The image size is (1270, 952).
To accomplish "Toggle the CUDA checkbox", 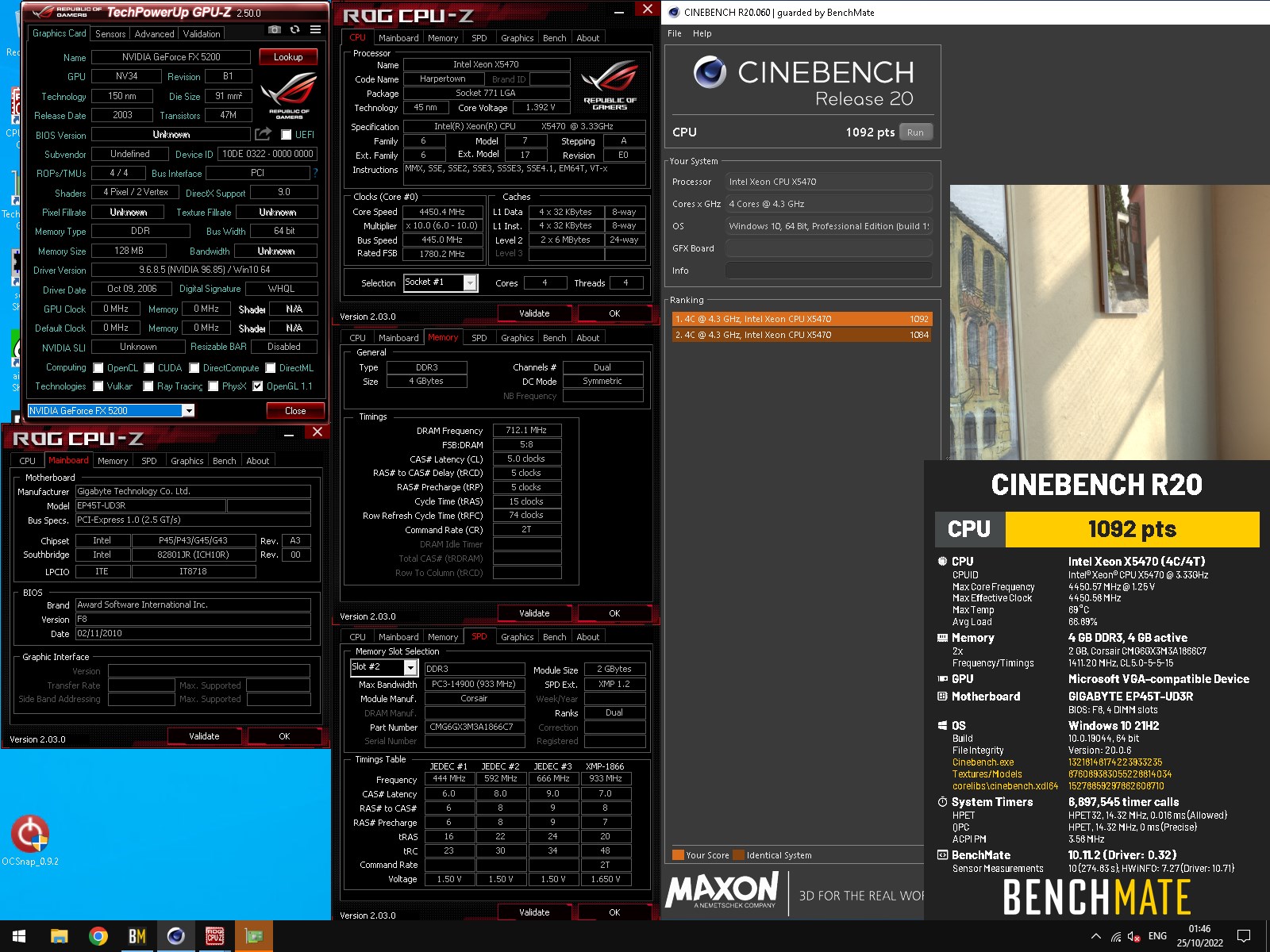I will click(148, 368).
